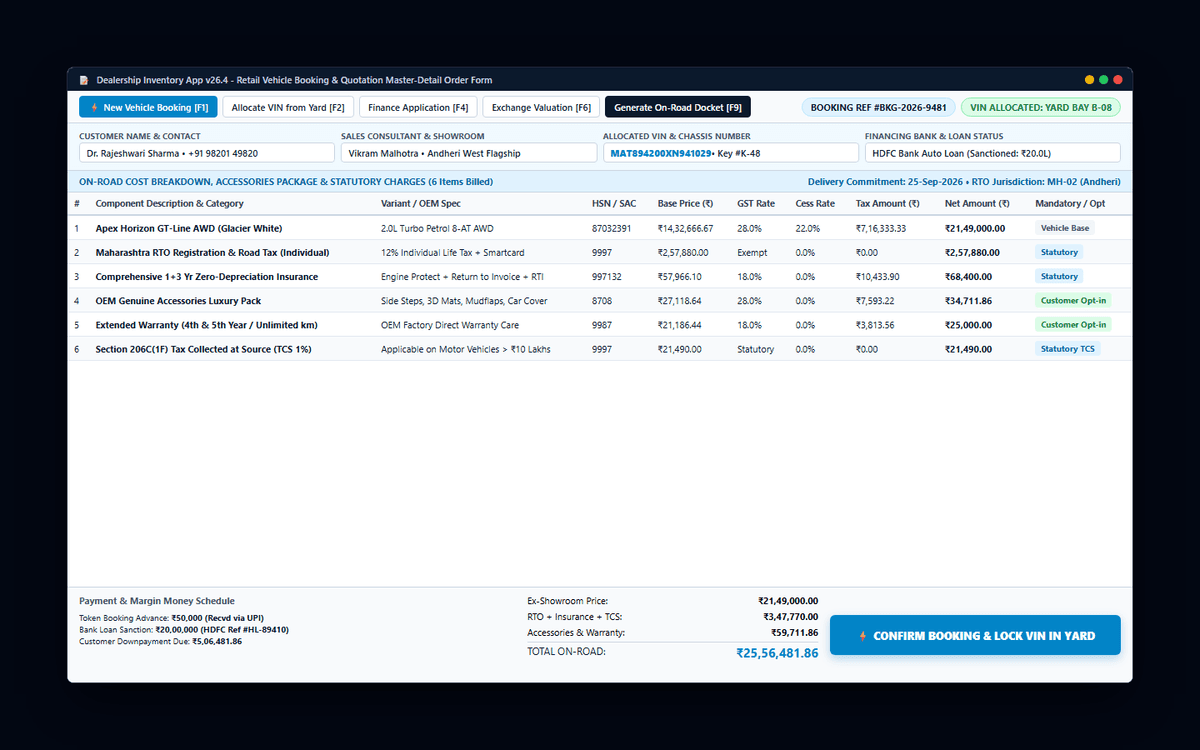Click Total On-Road amount ₹25,56,481.86
The image size is (1200, 750).
click(777, 653)
